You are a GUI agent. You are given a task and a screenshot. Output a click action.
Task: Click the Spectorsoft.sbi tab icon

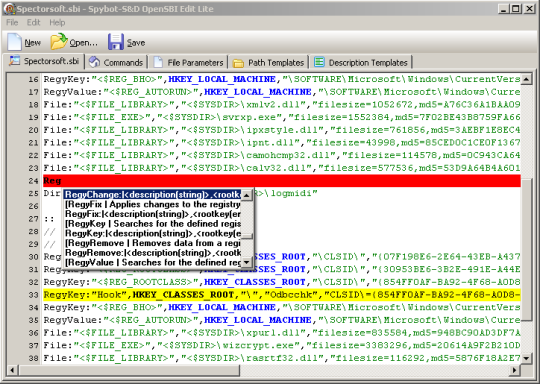click(14, 61)
